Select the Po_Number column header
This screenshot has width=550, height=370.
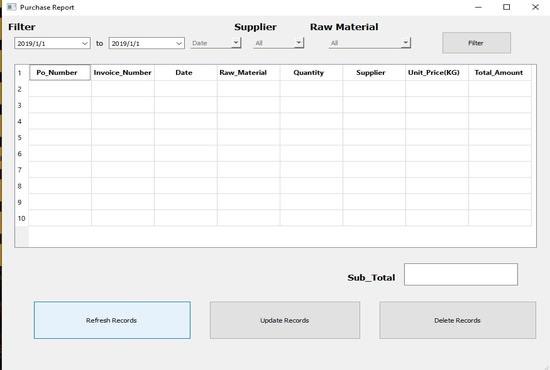click(x=60, y=72)
